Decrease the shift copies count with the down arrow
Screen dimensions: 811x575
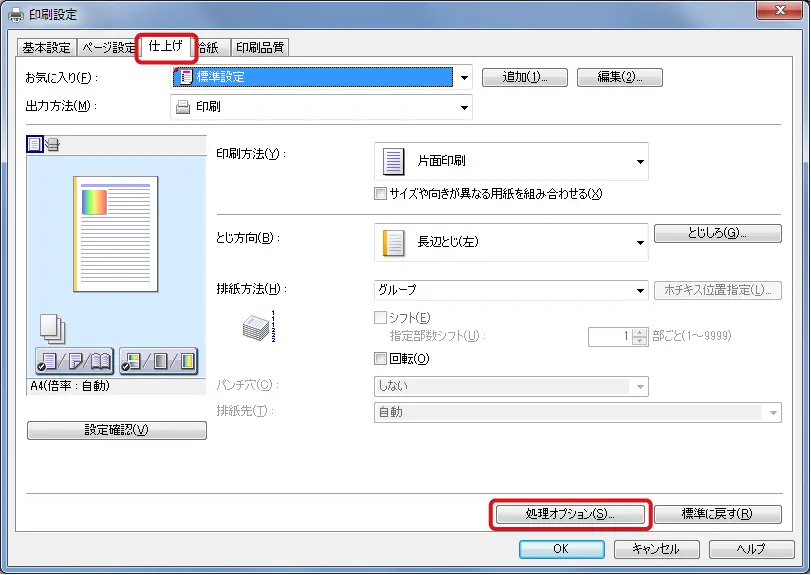(640, 341)
